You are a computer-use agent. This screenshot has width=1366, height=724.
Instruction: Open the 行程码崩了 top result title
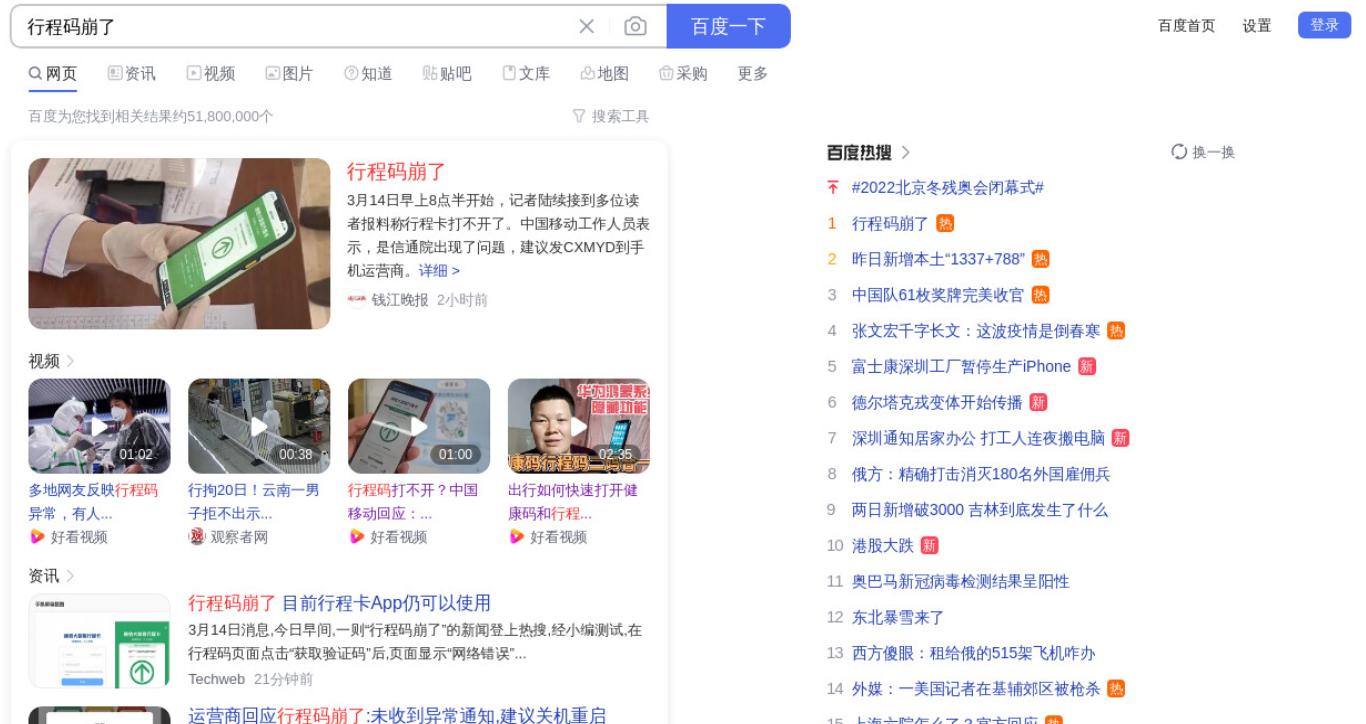tap(396, 171)
